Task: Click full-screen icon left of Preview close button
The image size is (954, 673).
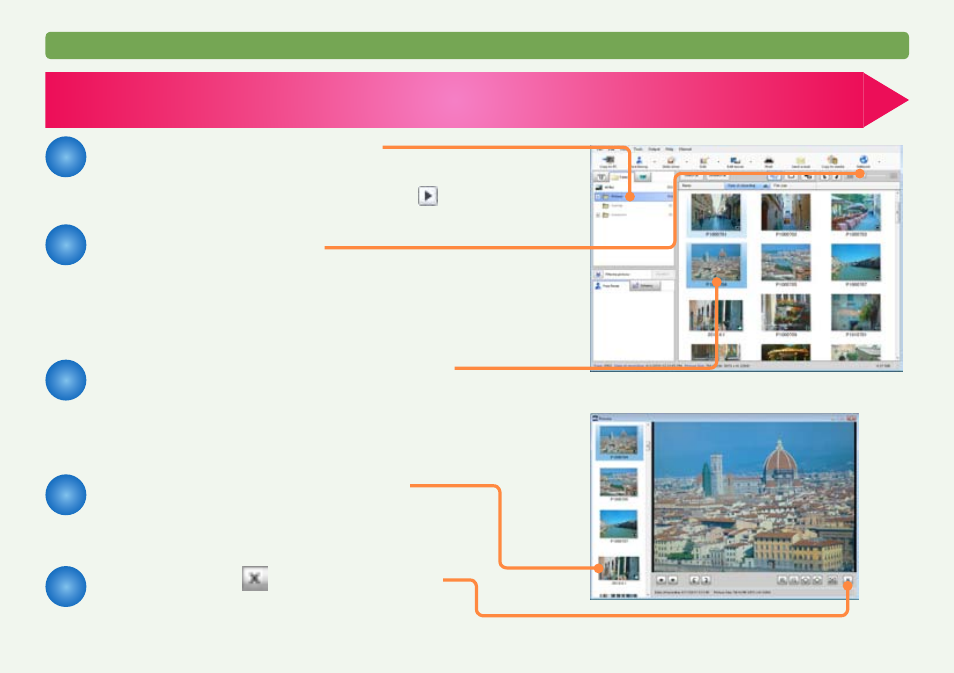Action: point(832,580)
